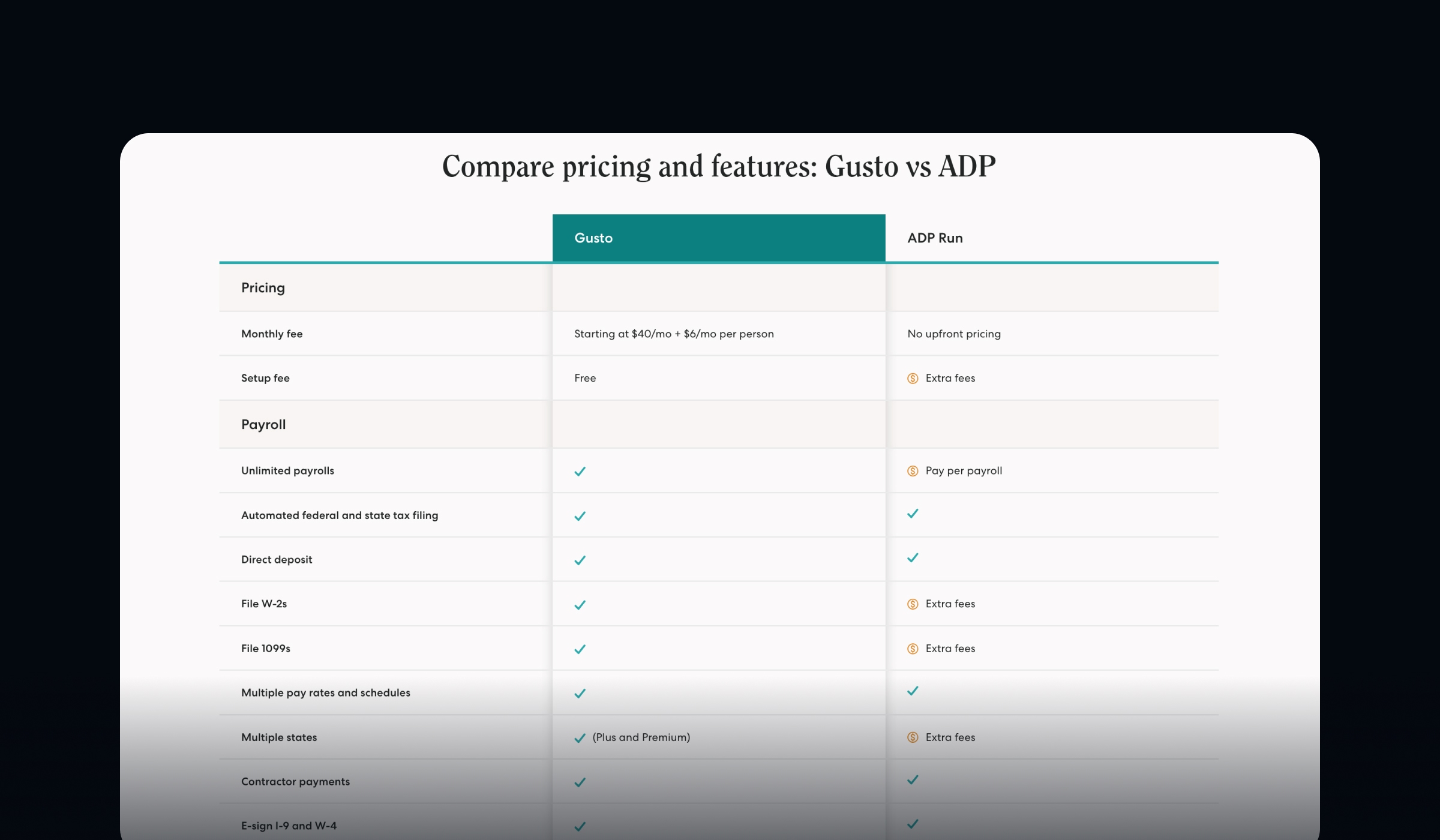Image resolution: width=1440 pixels, height=840 pixels.
Task: Click the teal header bar above the Gusto column
Action: click(x=718, y=238)
